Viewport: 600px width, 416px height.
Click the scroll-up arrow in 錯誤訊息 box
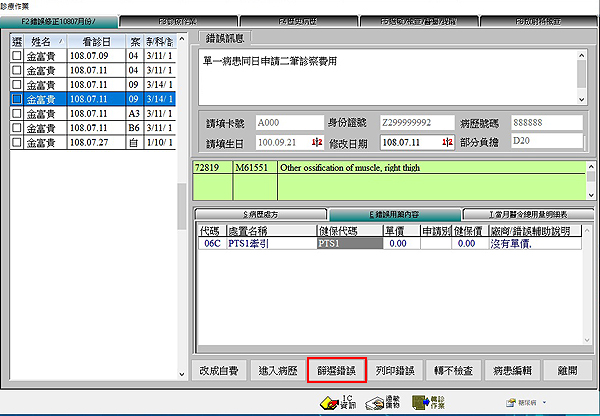(x=581, y=56)
